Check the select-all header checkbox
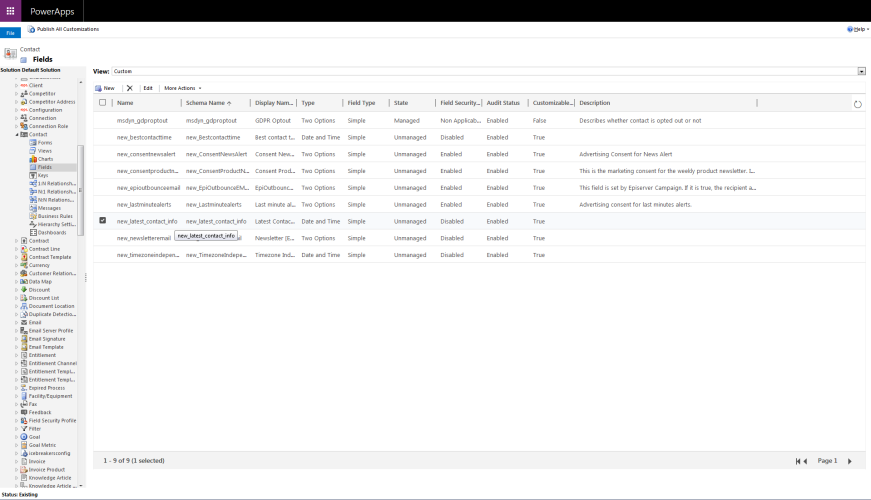The height and width of the screenshot is (500, 871). coord(102,103)
